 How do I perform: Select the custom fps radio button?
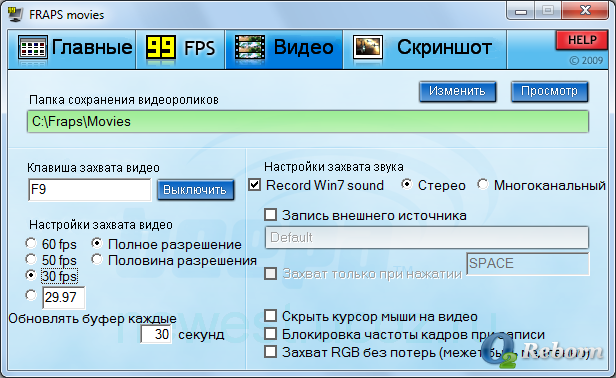(x=31, y=295)
